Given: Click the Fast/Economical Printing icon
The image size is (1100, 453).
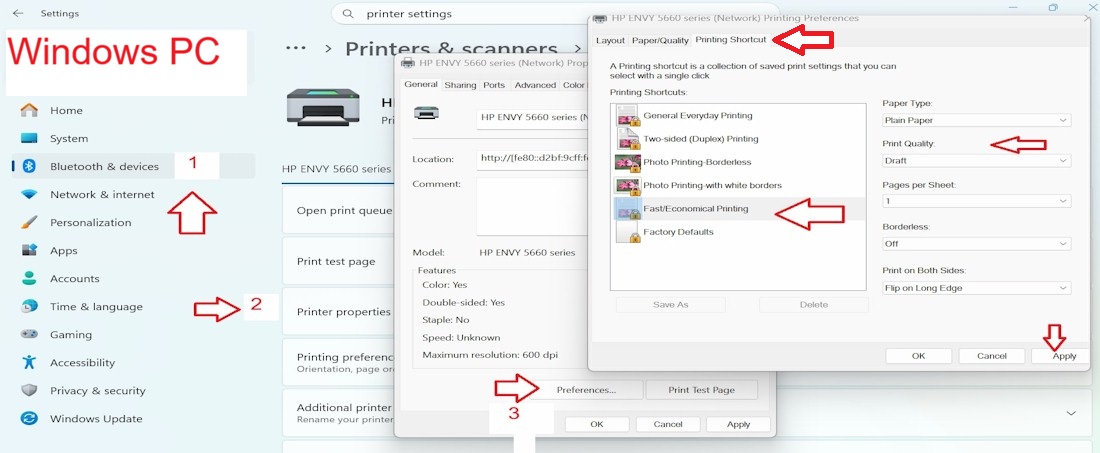Looking at the screenshot, I should click(x=626, y=208).
